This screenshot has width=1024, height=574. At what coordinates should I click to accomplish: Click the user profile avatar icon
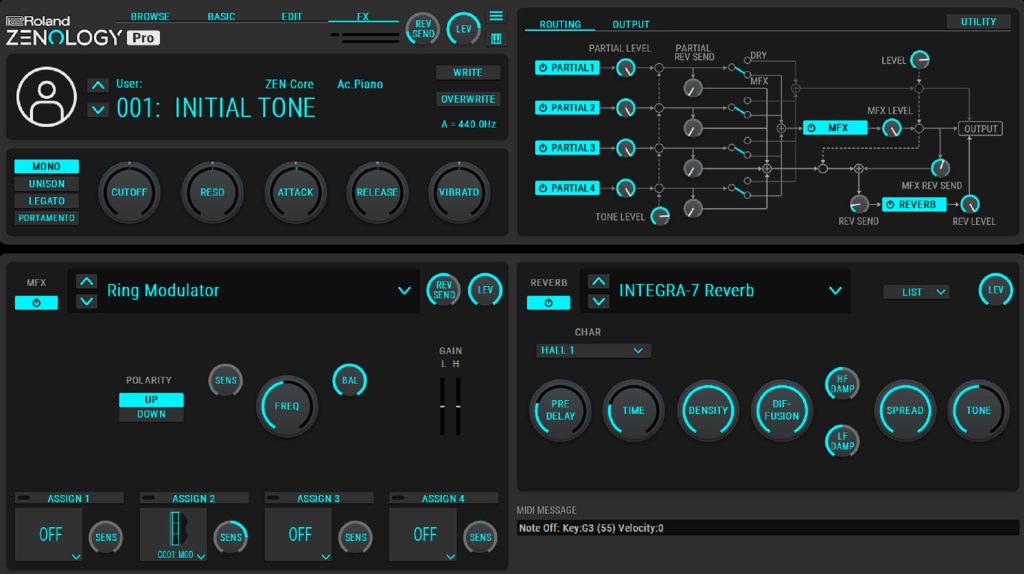click(x=46, y=97)
